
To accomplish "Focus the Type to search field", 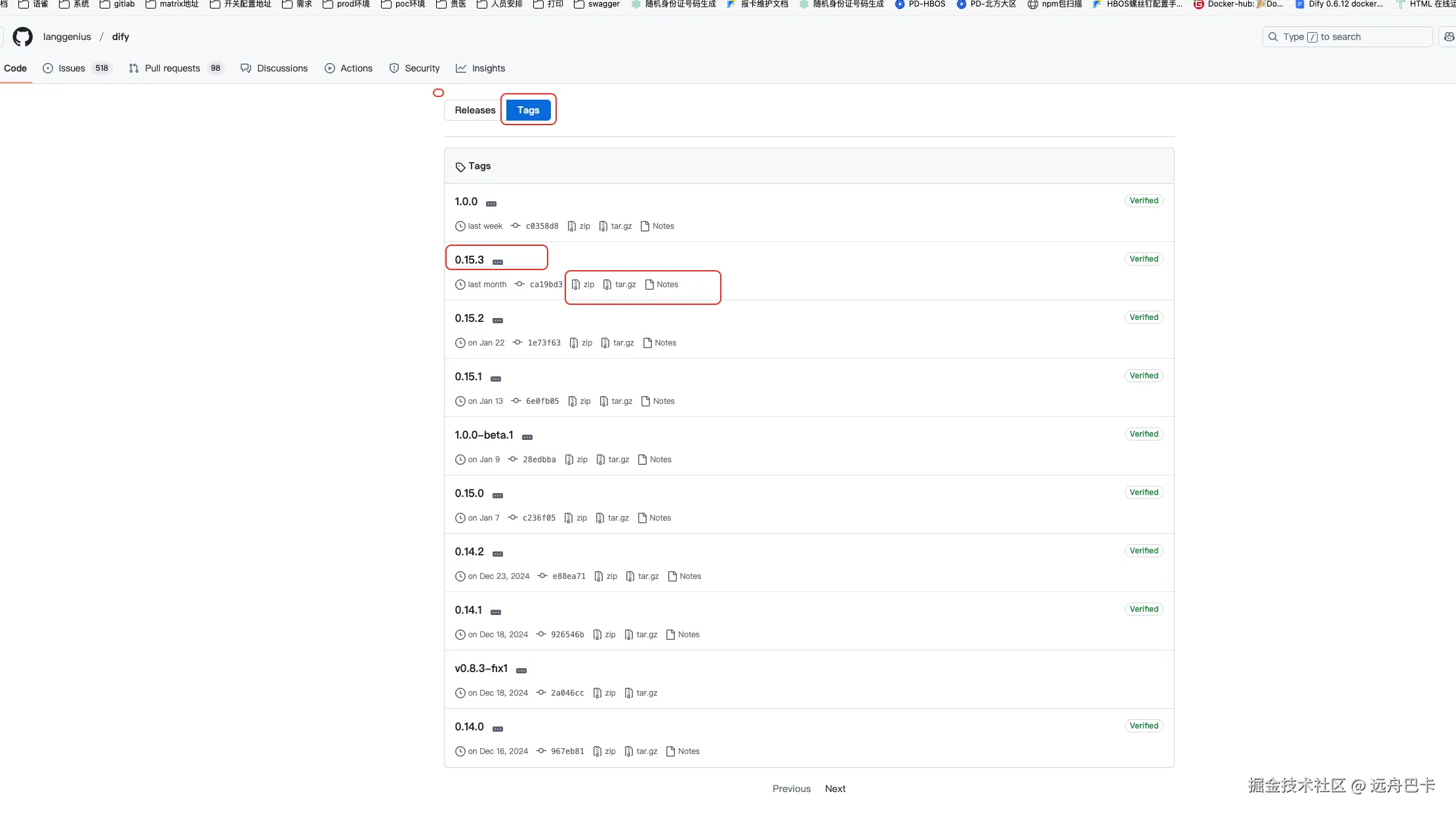I will [x=1347, y=37].
